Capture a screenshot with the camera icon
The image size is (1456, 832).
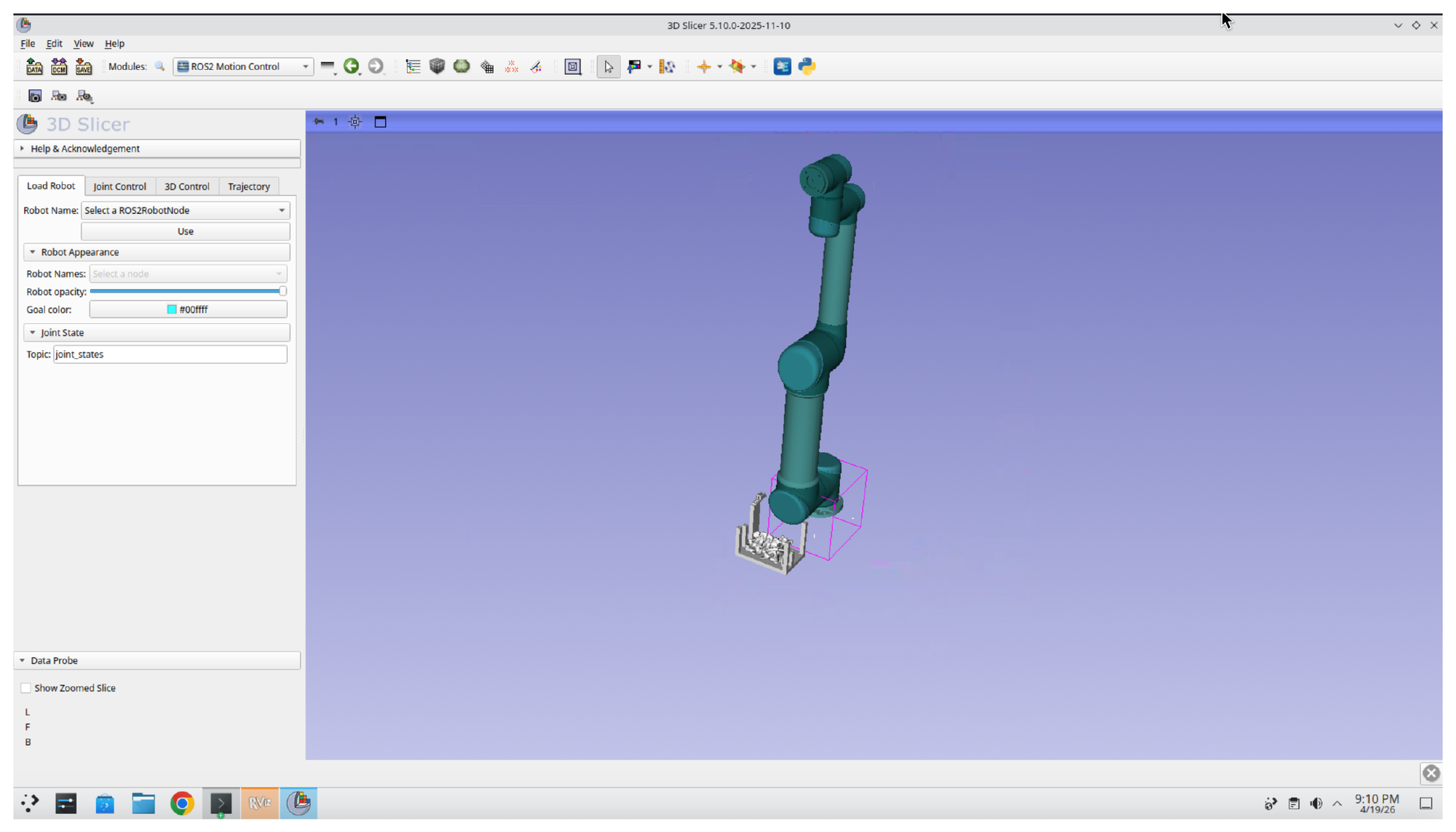click(35, 95)
